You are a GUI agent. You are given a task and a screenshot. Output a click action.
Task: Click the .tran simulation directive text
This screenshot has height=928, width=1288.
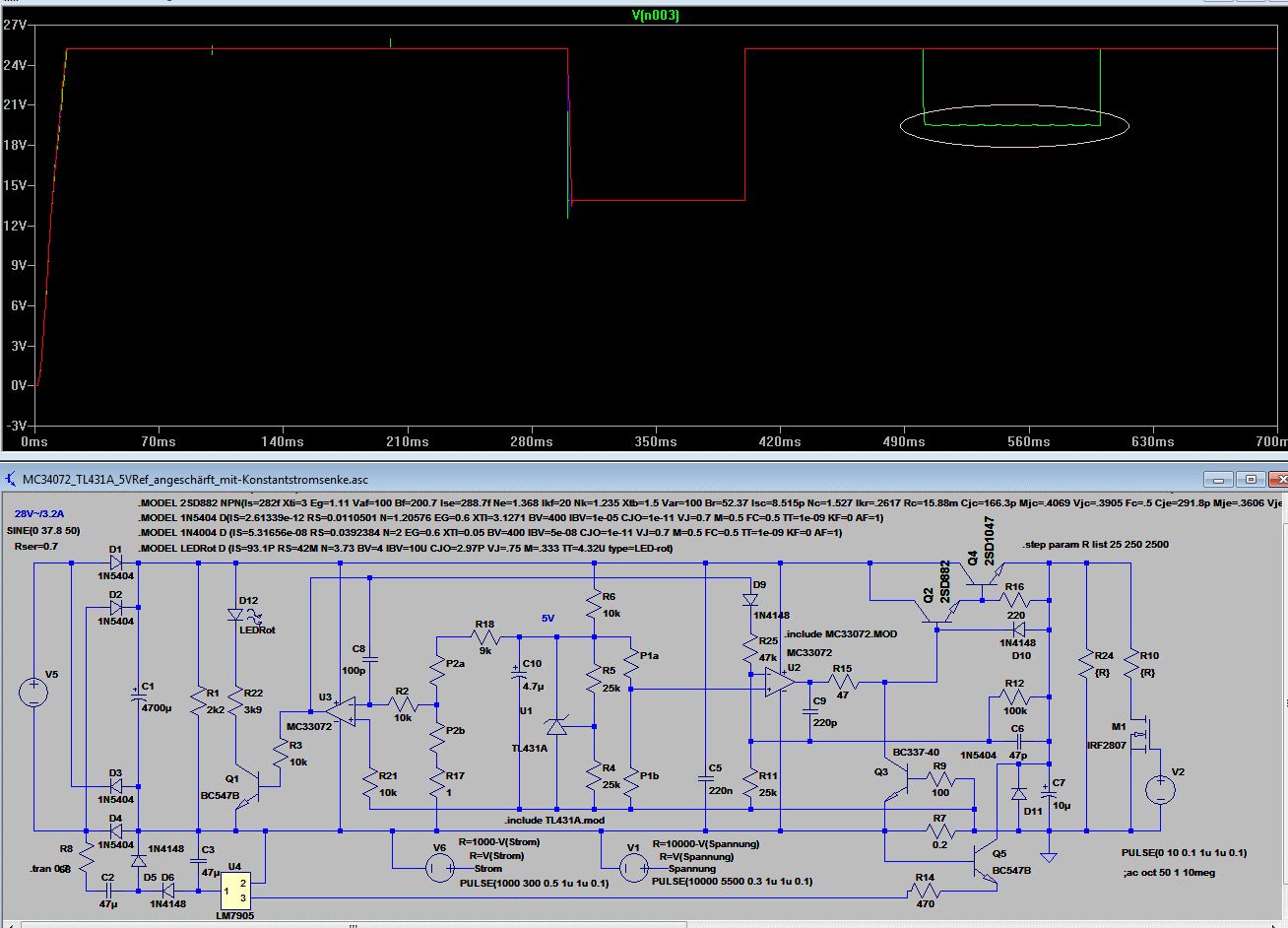coord(49,868)
